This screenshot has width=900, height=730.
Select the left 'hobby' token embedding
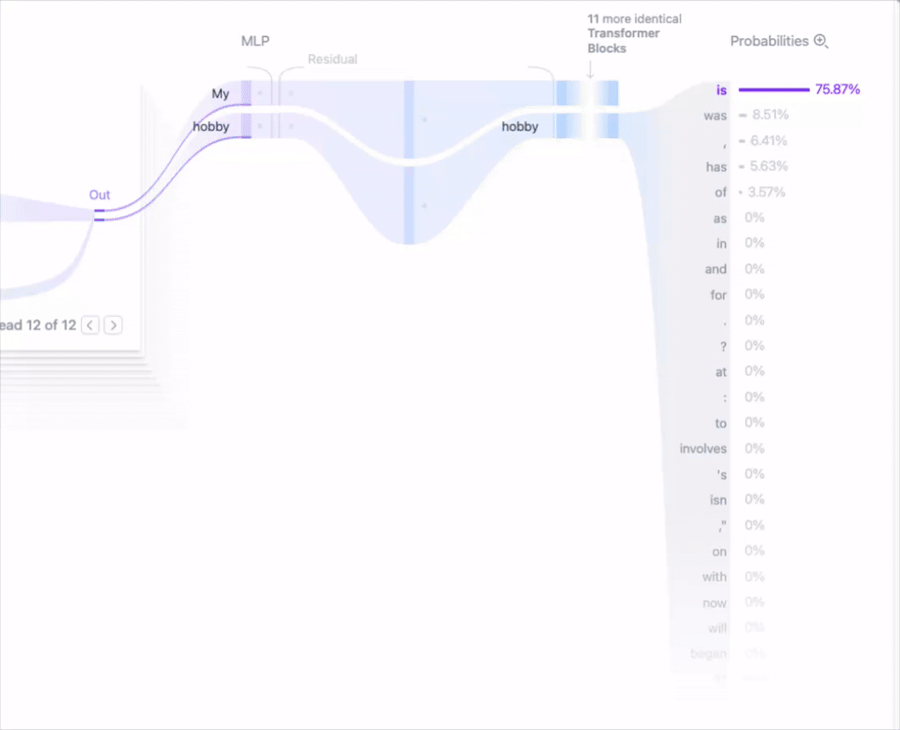point(211,126)
